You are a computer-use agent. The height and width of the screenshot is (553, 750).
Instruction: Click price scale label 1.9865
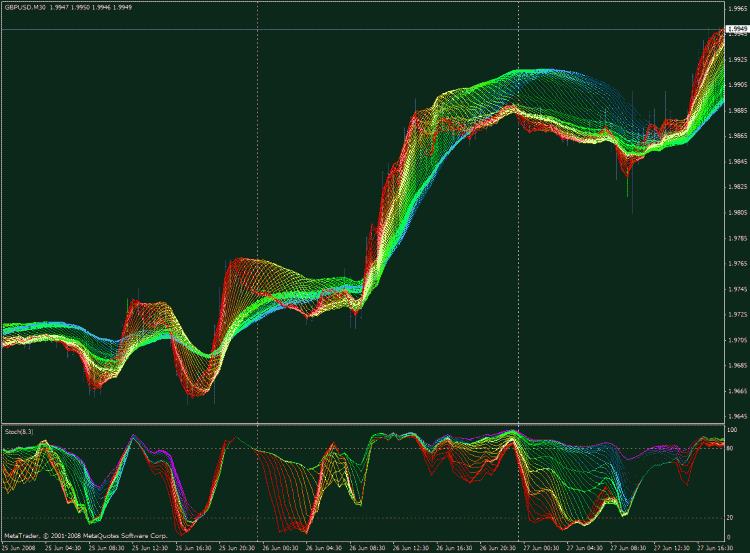(x=738, y=136)
